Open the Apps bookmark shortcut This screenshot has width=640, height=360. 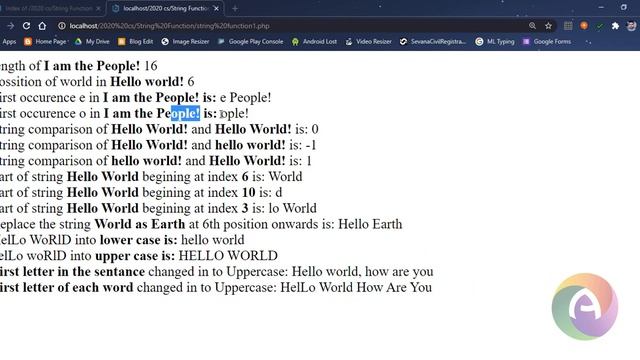click(8, 42)
